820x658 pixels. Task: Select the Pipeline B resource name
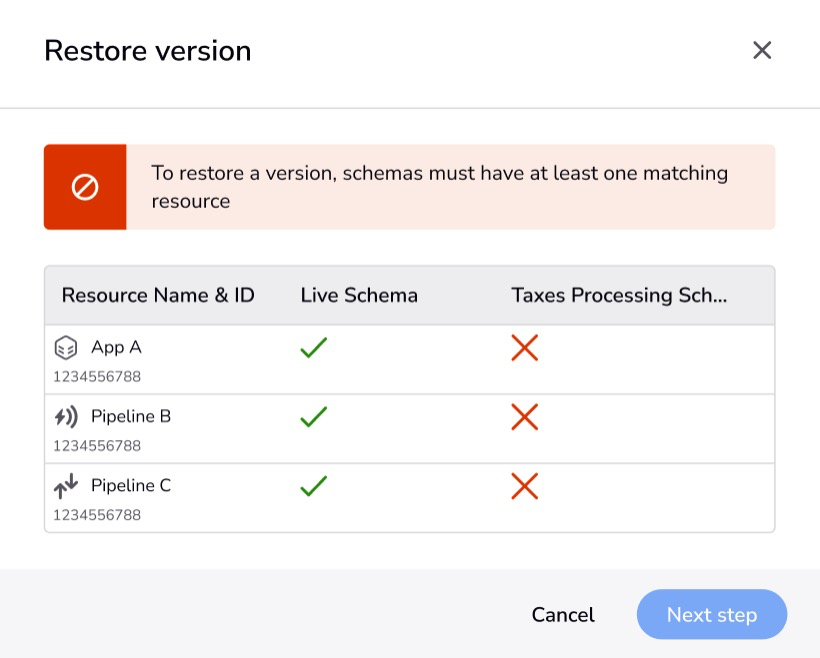(x=131, y=416)
